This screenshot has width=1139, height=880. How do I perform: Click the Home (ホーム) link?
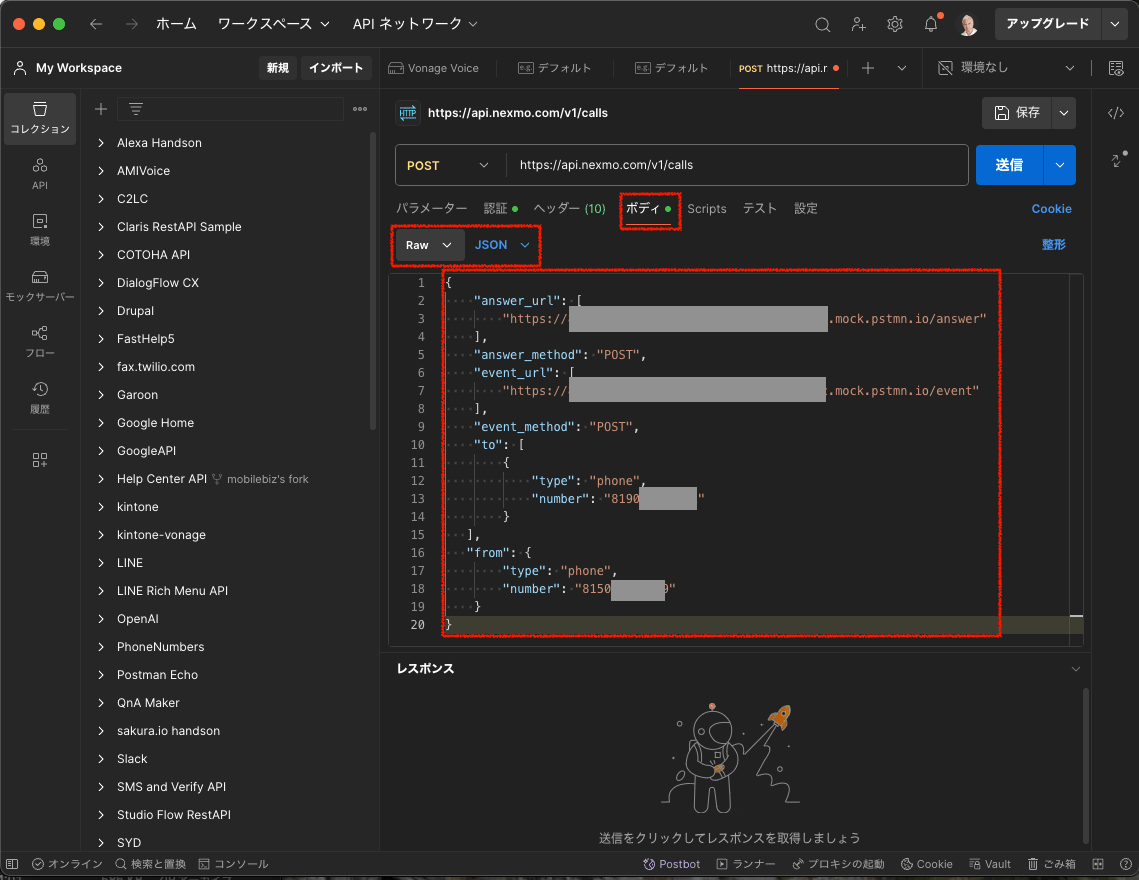coord(177,24)
